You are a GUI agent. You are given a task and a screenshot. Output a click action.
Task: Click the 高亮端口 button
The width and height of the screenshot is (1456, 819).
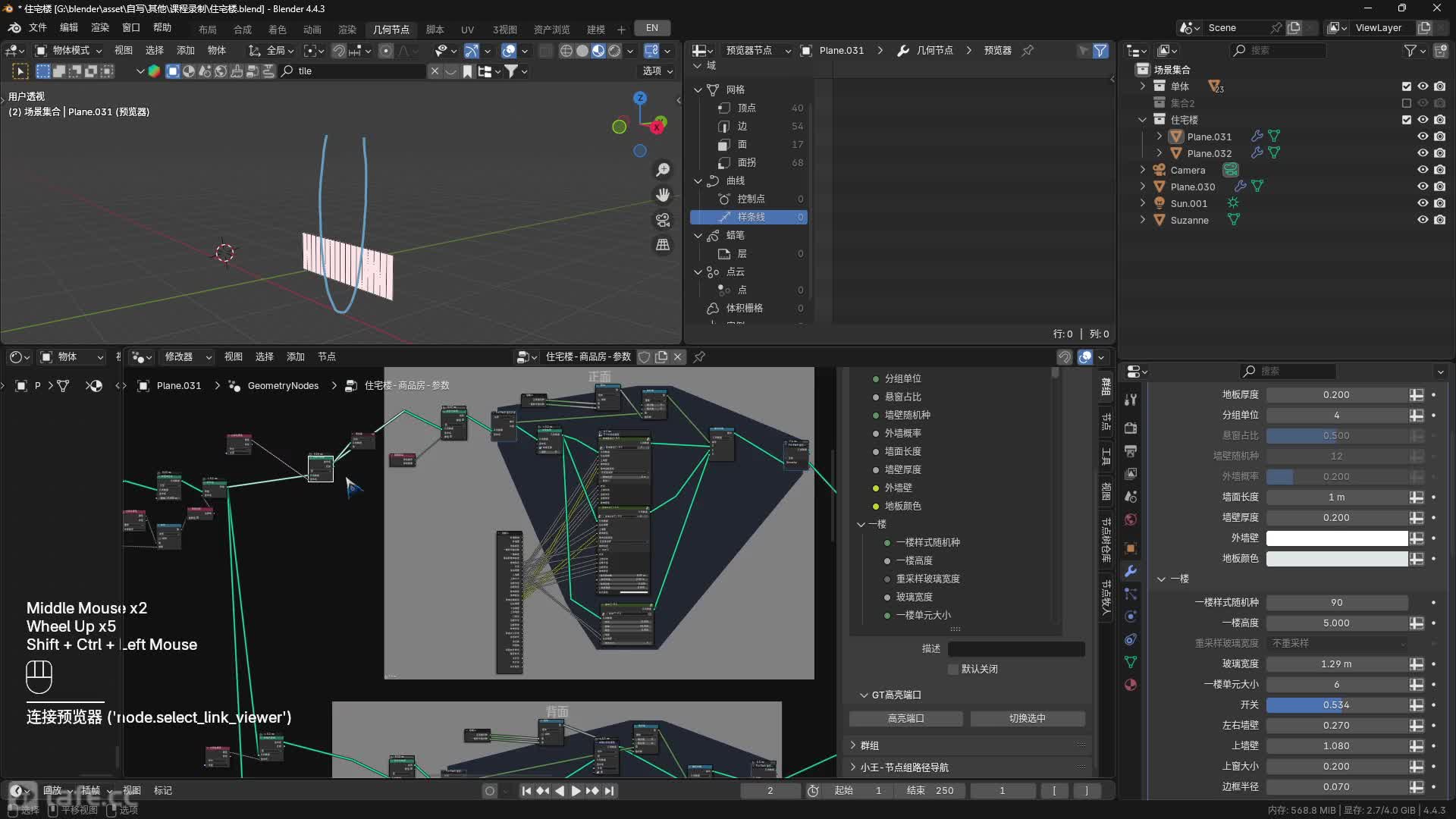[x=905, y=718]
